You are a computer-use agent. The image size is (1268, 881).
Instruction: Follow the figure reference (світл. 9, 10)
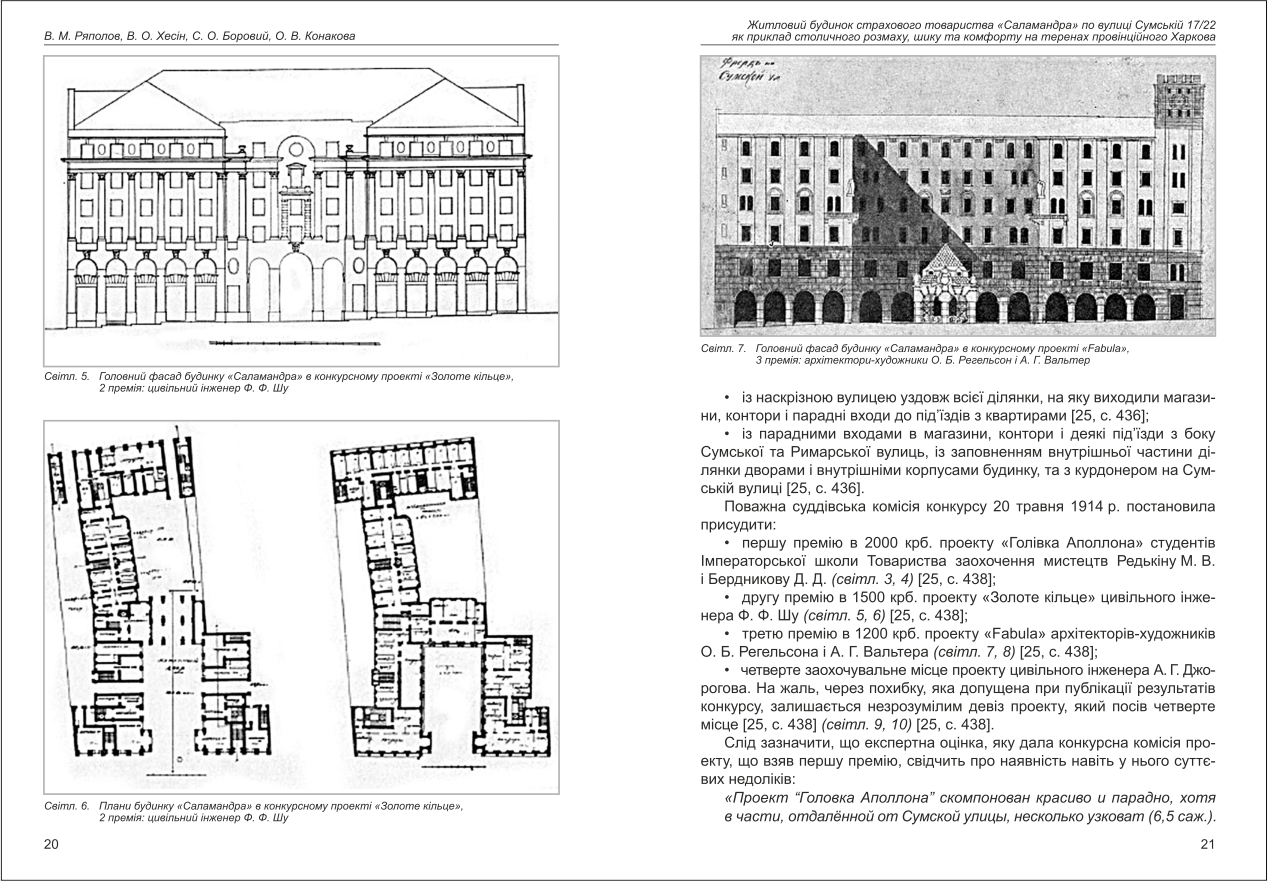(875, 723)
